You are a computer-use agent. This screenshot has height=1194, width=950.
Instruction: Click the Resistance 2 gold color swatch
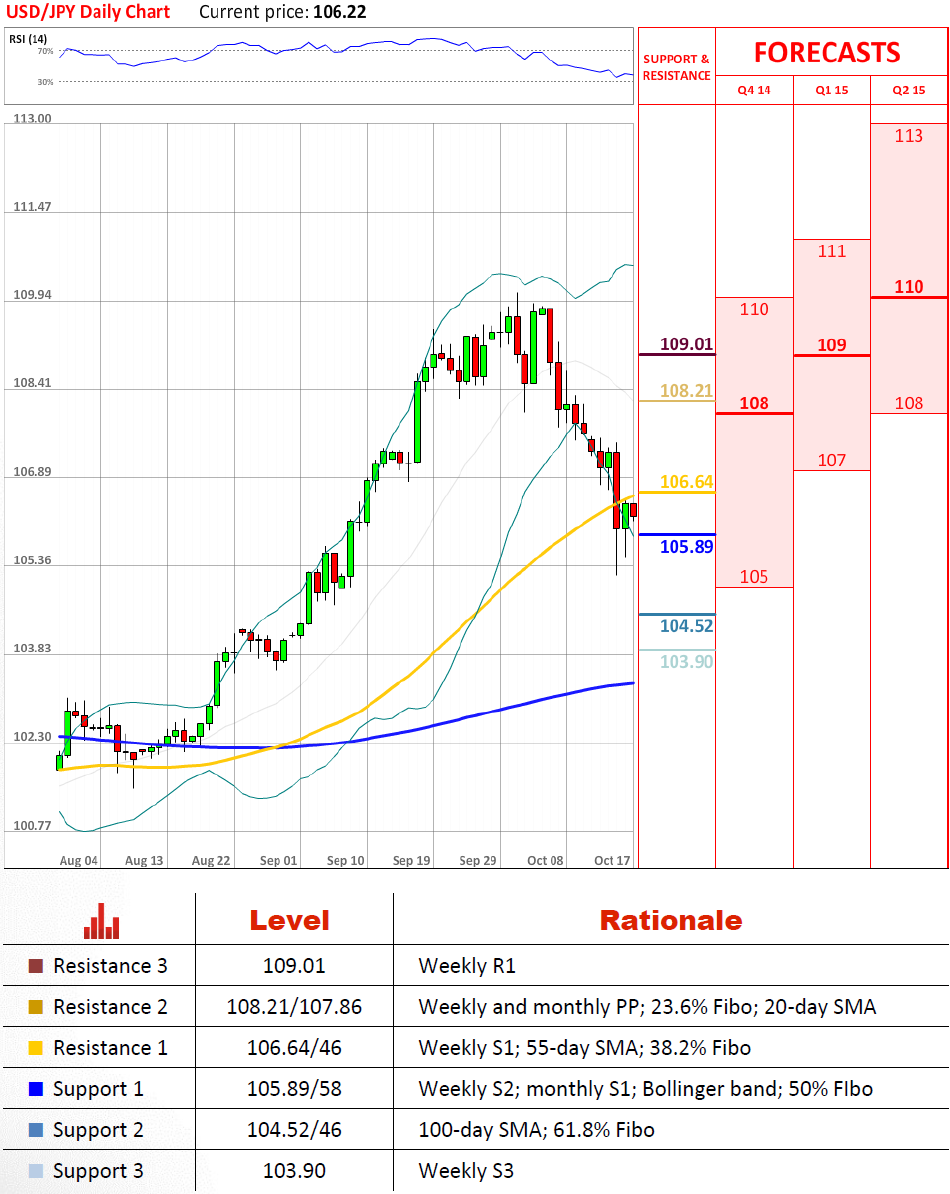coord(36,1007)
